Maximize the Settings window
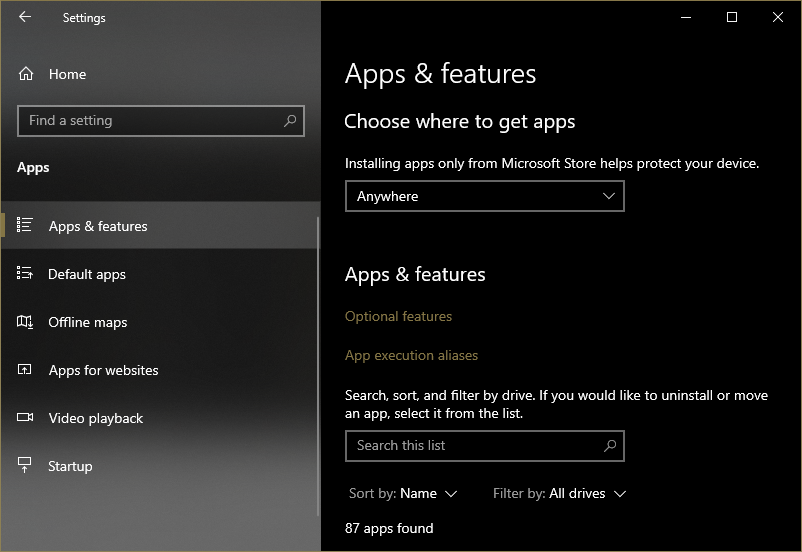The width and height of the screenshot is (802, 552). [x=732, y=17]
